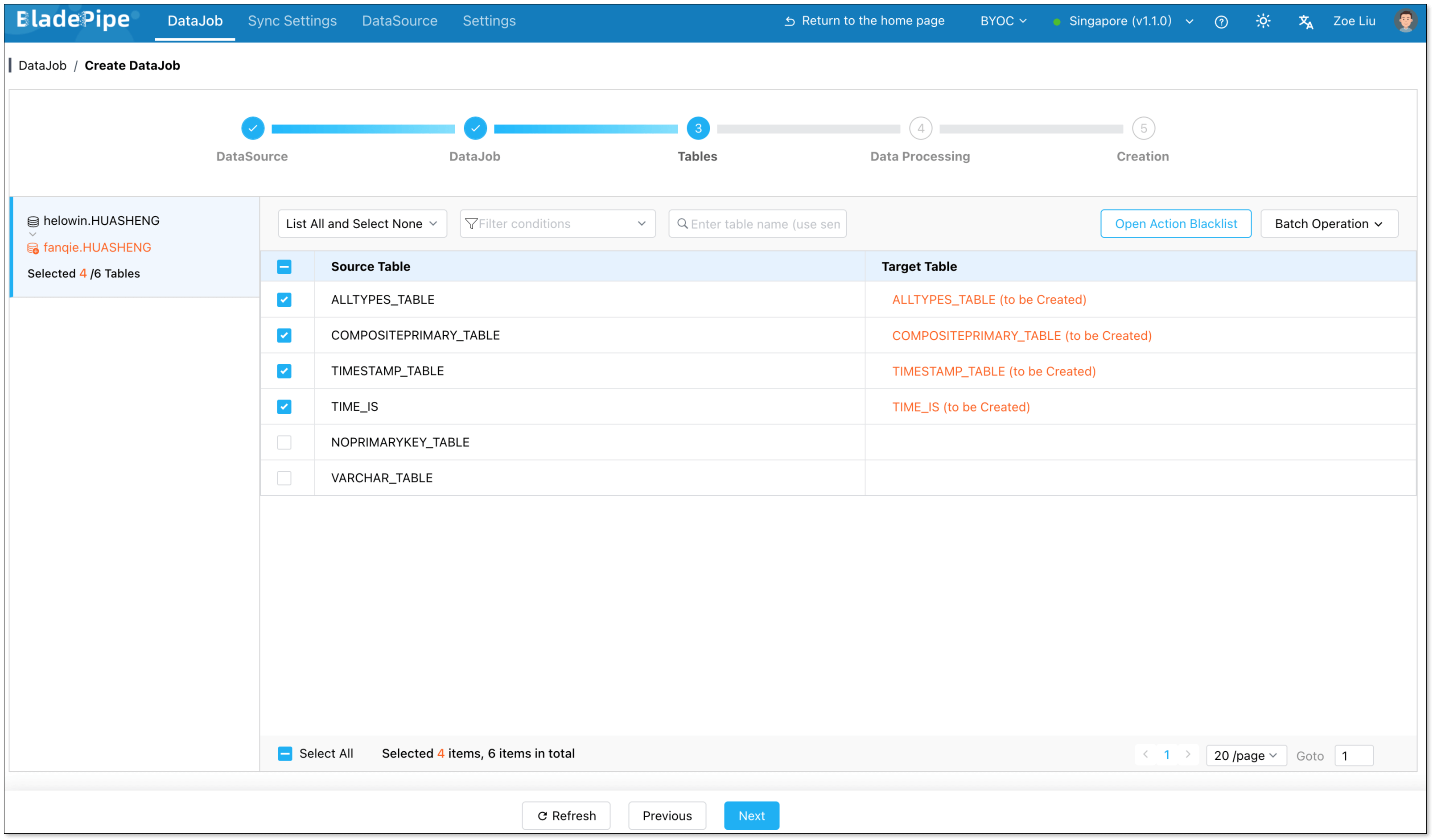The image size is (1433, 840).
Task: Check the NOPRIMARYKEY_TABLE checkbox
Action: pos(284,442)
